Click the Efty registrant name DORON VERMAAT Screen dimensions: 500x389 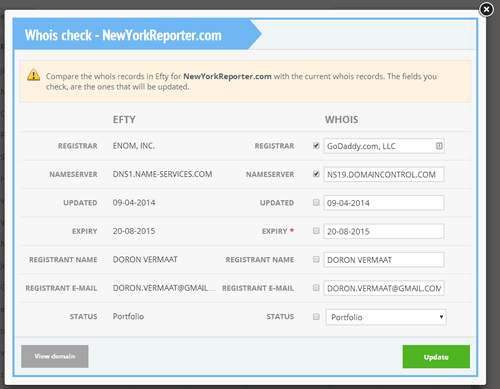point(145,259)
